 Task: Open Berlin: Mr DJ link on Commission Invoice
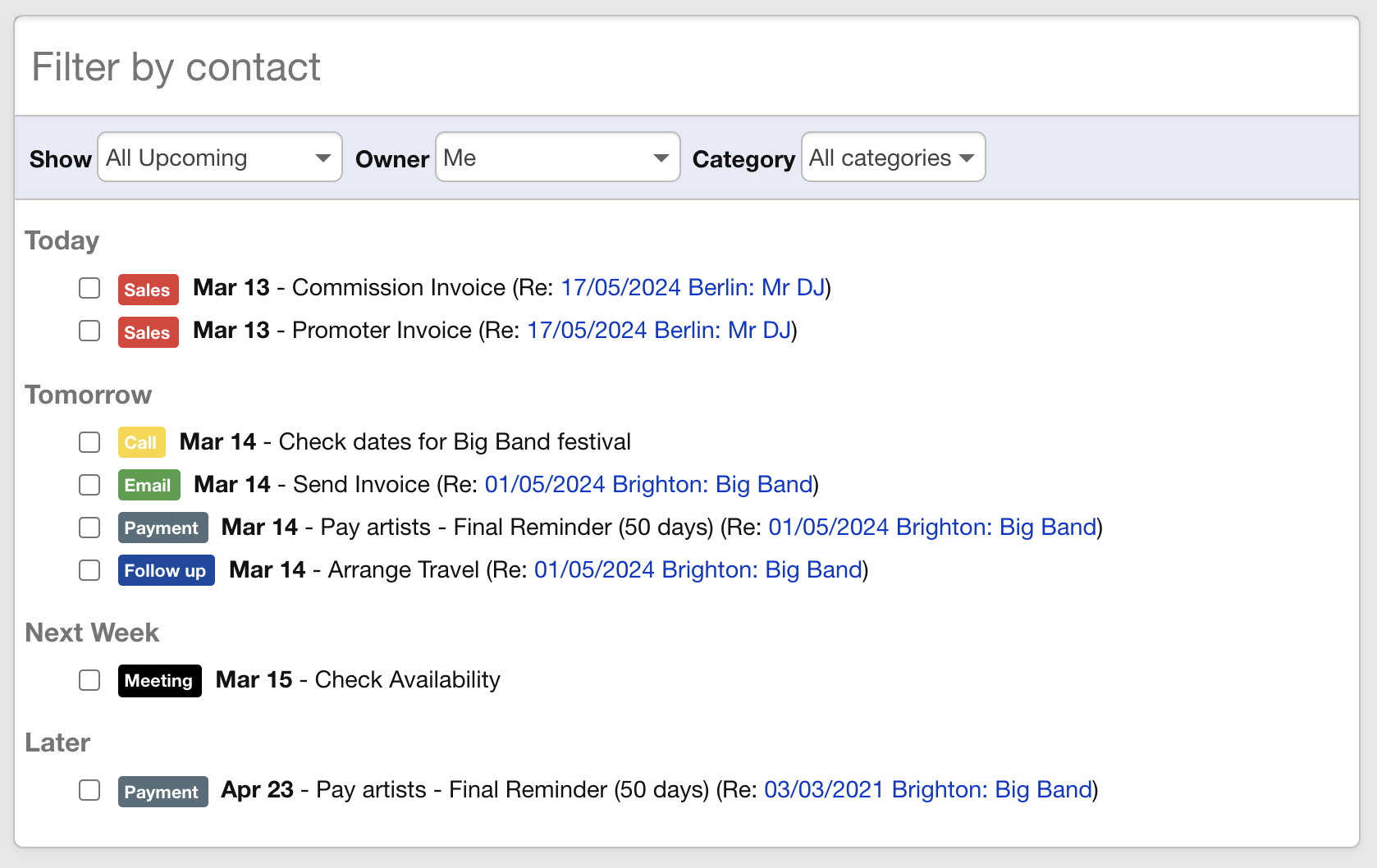tap(693, 288)
